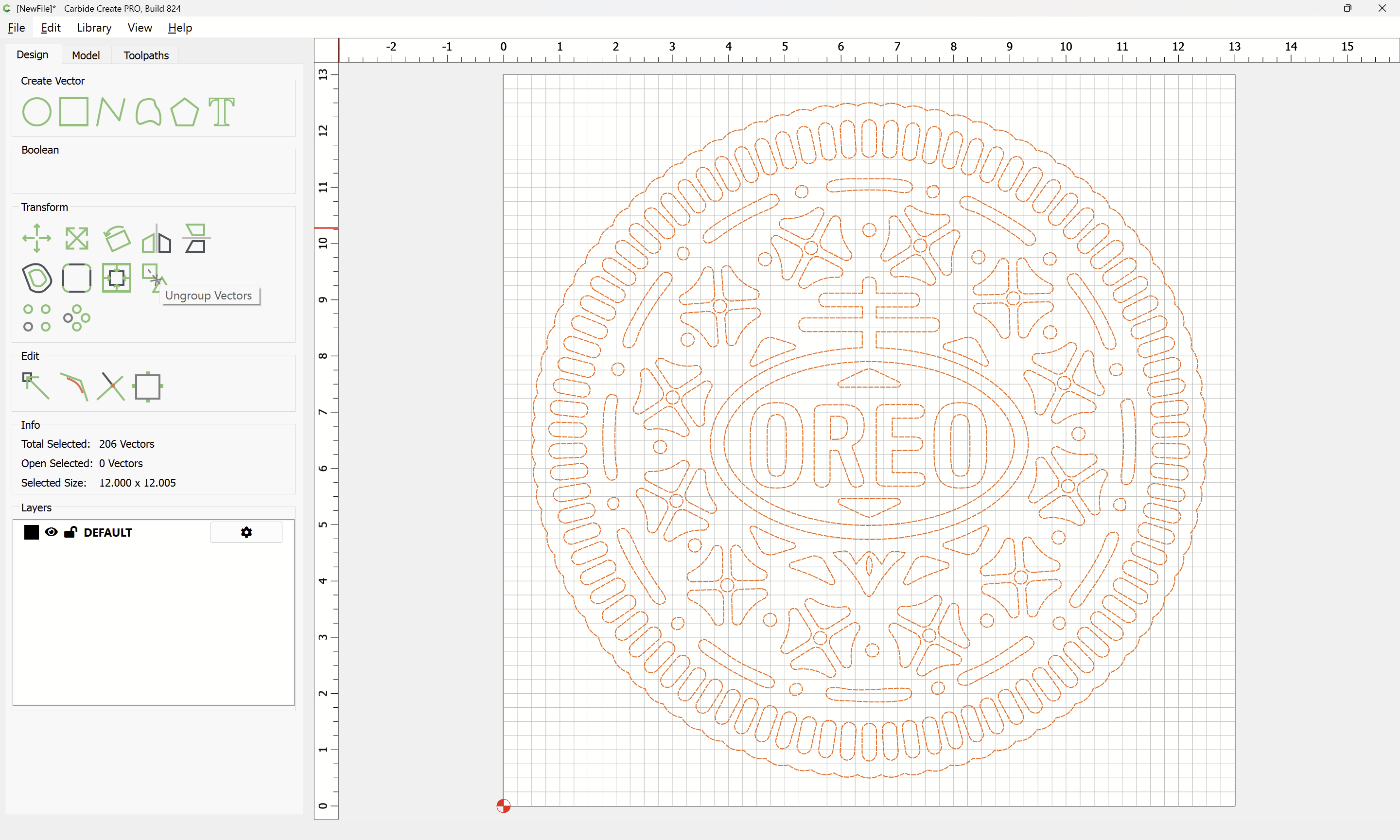This screenshot has height=840, width=1400.
Task: Activate the Trim Vectors scissors tool
Action: [111, 386]
